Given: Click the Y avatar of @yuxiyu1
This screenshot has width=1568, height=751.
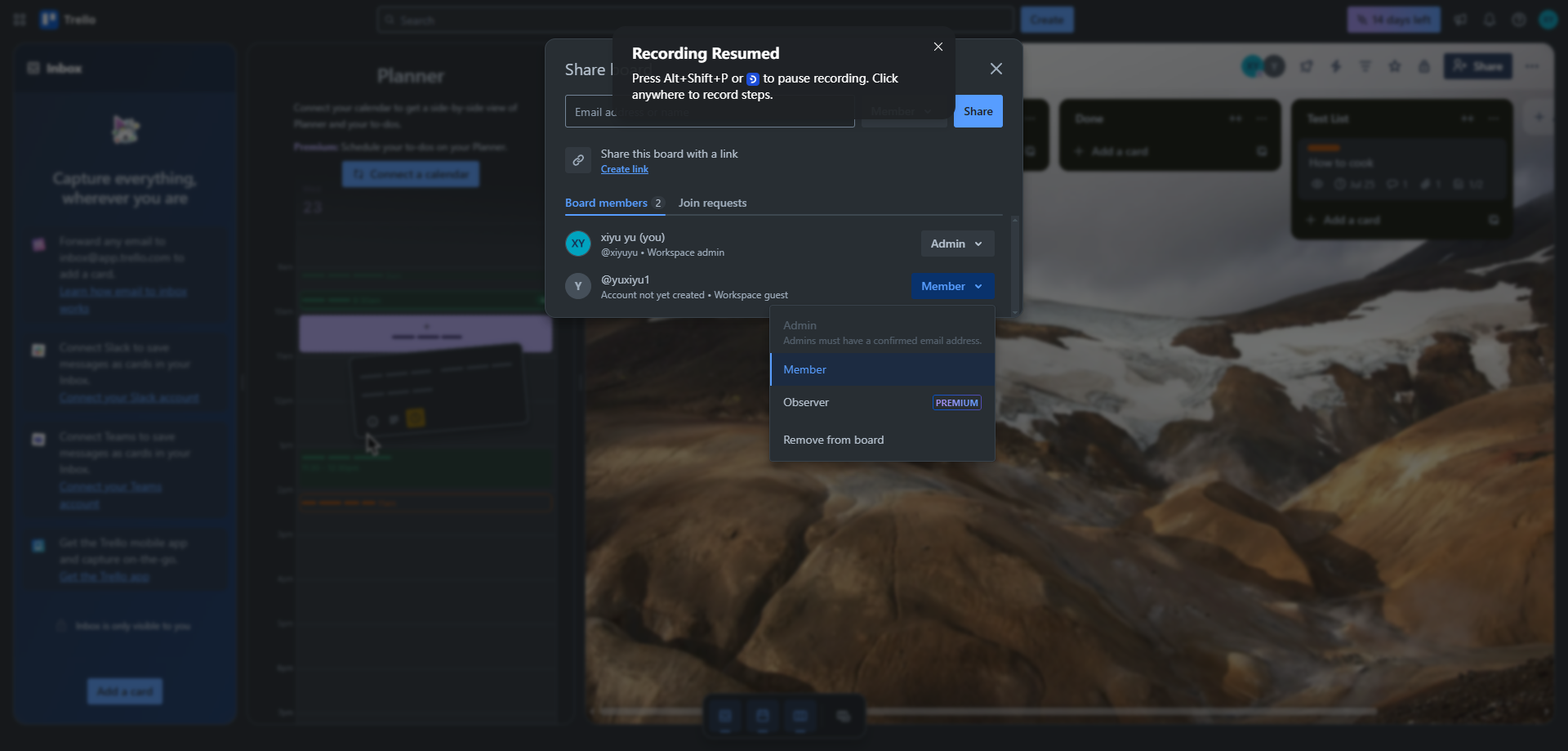Looking at the screenshot, I should click(x=578, y=286).
